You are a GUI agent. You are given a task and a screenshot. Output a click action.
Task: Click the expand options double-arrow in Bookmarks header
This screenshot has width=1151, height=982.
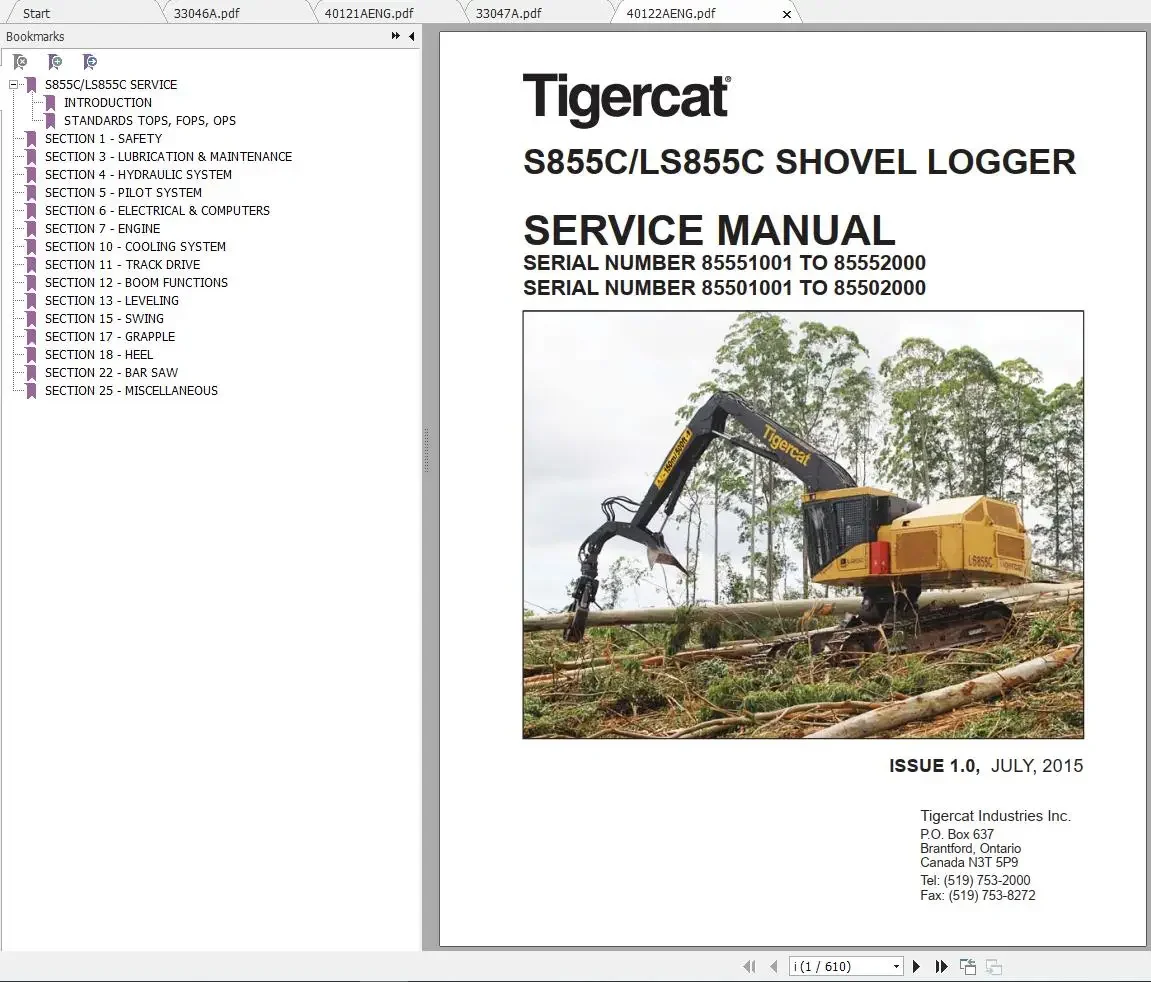click(x=395, y=36)
